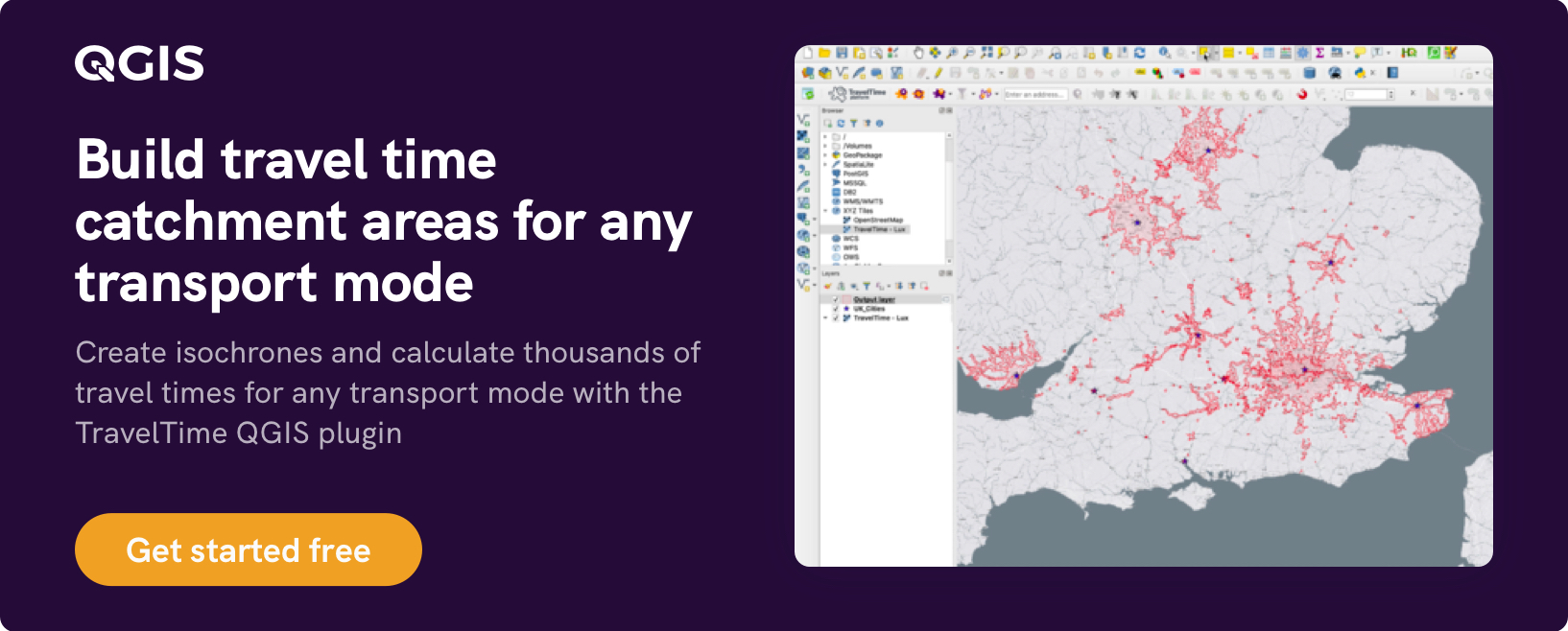1568x631 pixels.
Task: Expand the /Volumes folder node
Action: pyautogui.click(x=825, y=146)
